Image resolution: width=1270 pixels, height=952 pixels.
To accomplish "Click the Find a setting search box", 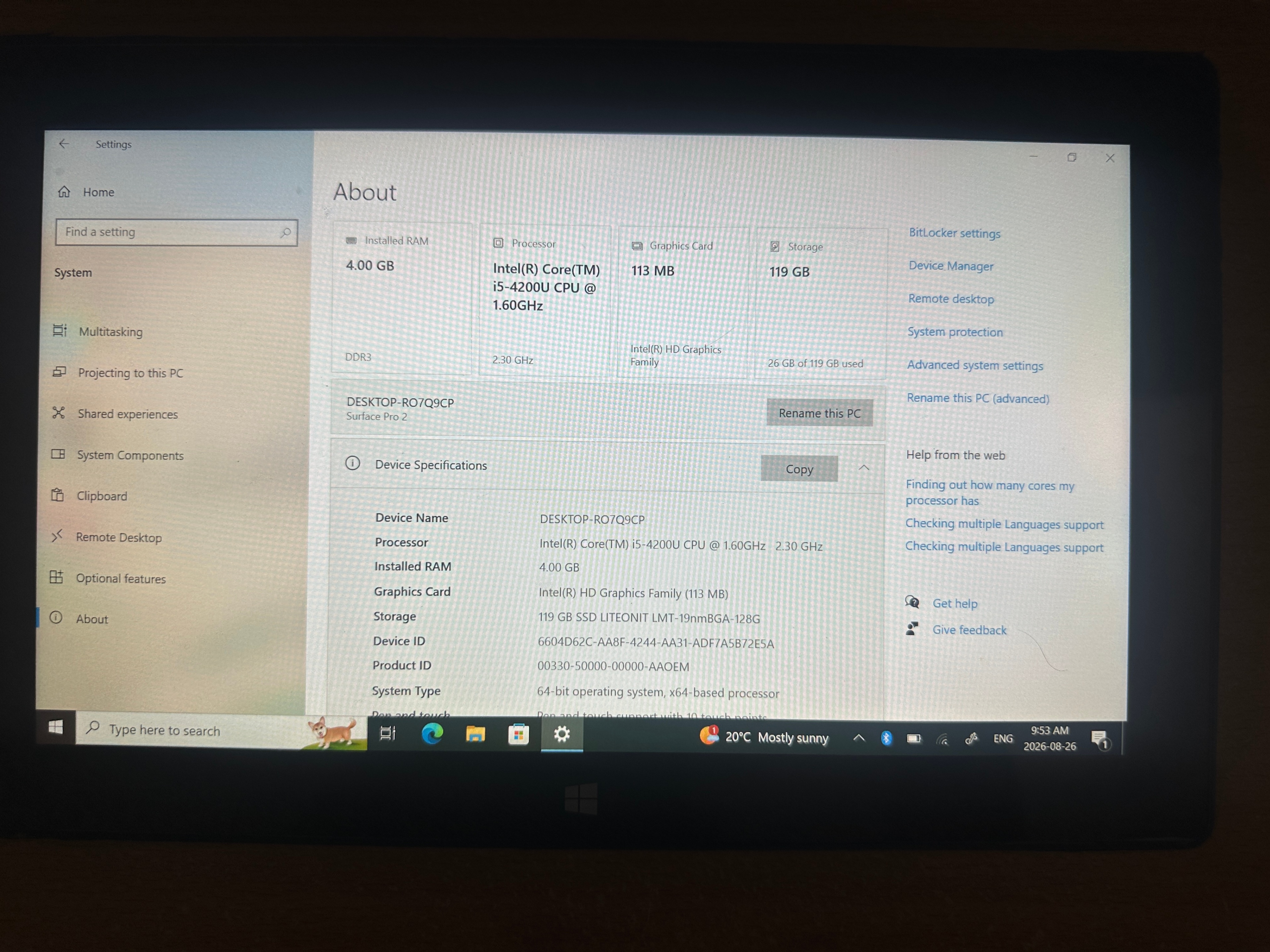I will (176, 232).
